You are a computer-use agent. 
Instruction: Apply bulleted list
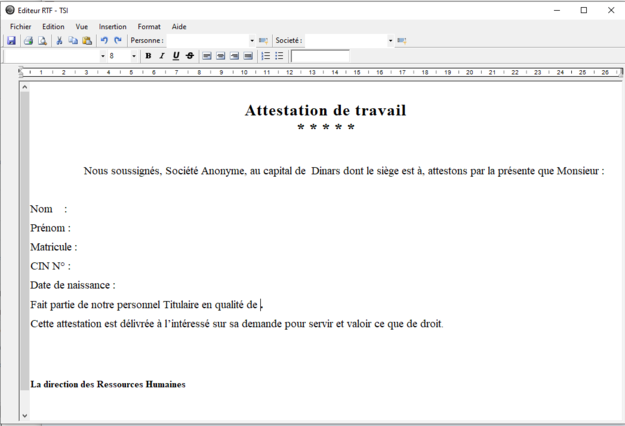[279, 56]
